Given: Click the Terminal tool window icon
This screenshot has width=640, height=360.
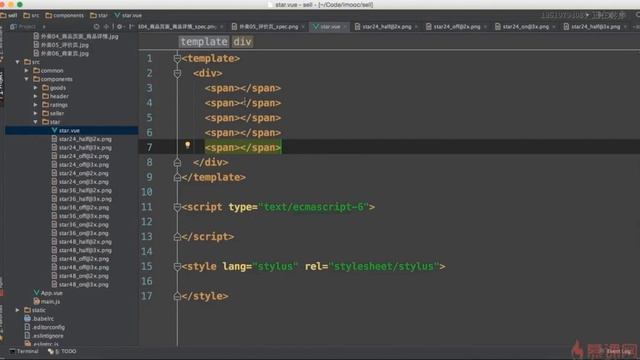Looking at the screenshot, I should pos(12,351).
